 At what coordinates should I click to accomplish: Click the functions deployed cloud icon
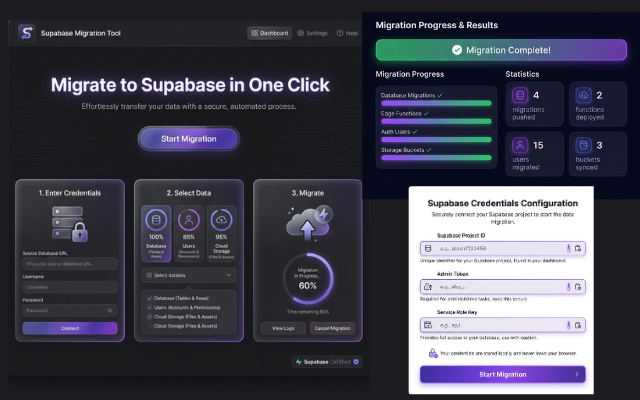coord(584,96)
